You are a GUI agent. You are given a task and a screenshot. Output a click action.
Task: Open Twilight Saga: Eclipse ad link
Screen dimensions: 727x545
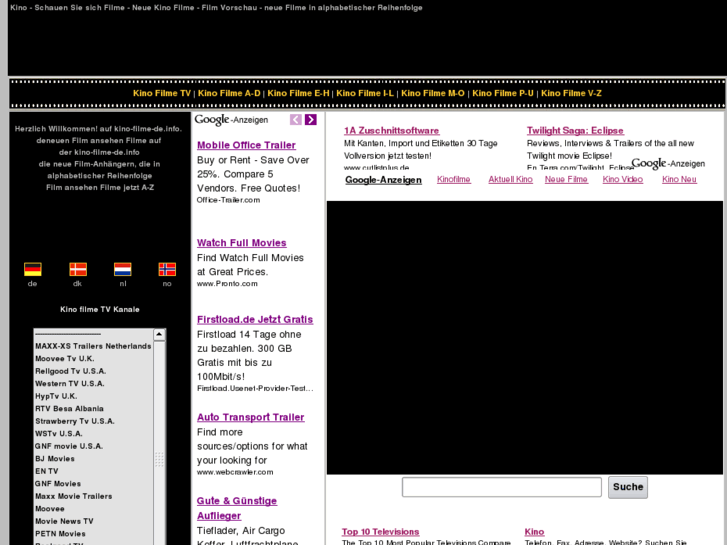point(575,131)
